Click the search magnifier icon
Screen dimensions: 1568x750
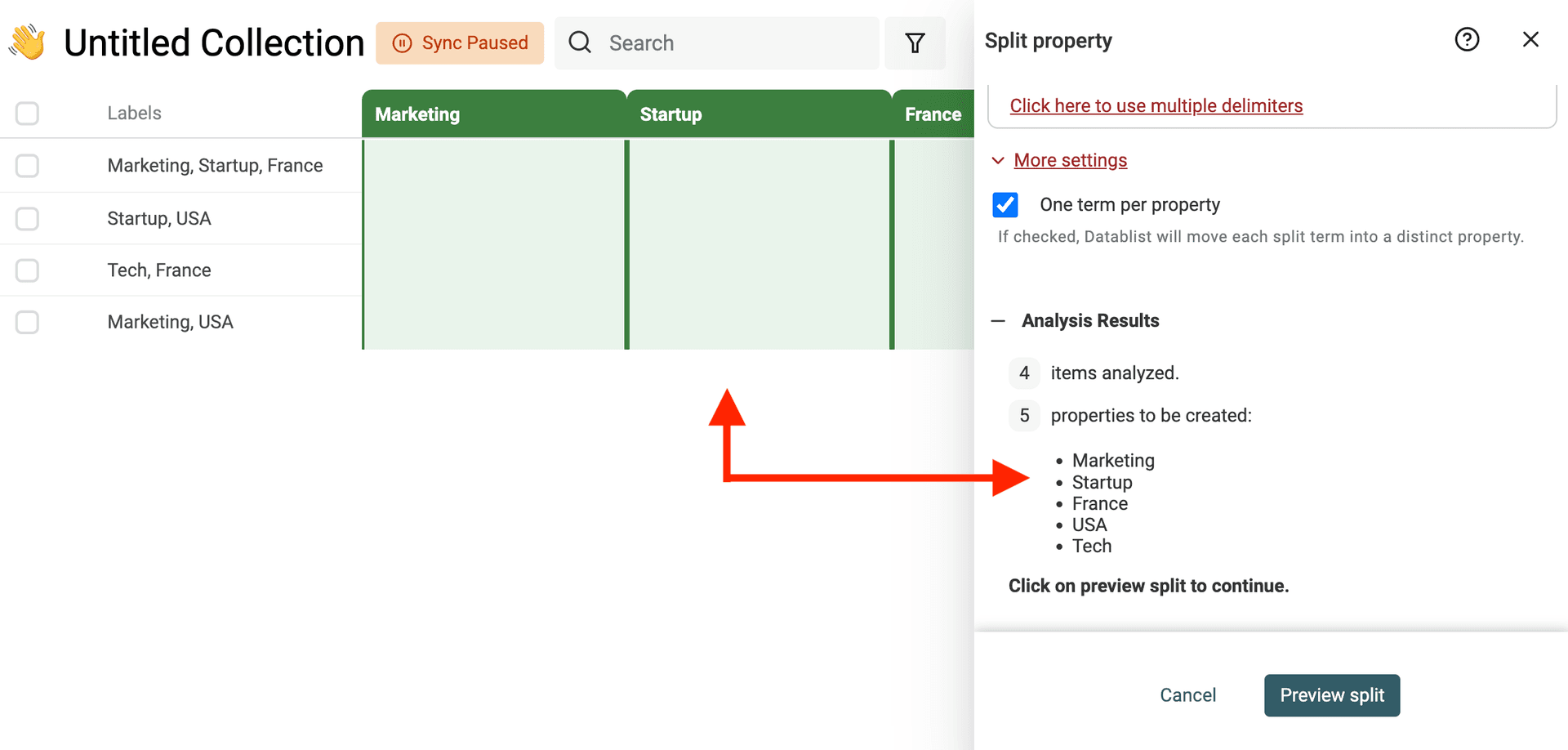pyautogui.click(x=580, y=43)
